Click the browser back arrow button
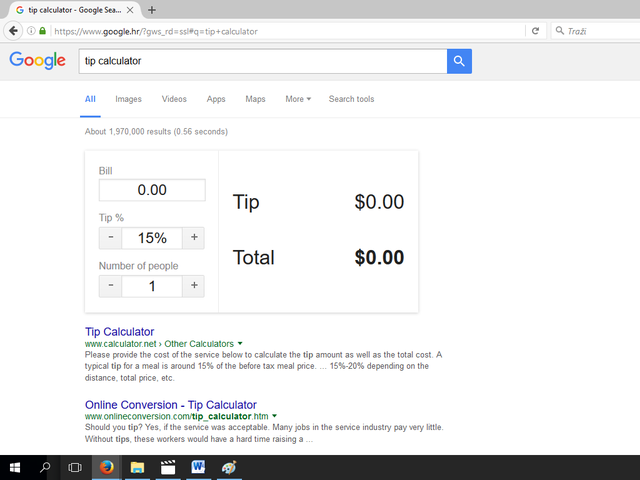640x480 pixels. (x=14, y=31)
